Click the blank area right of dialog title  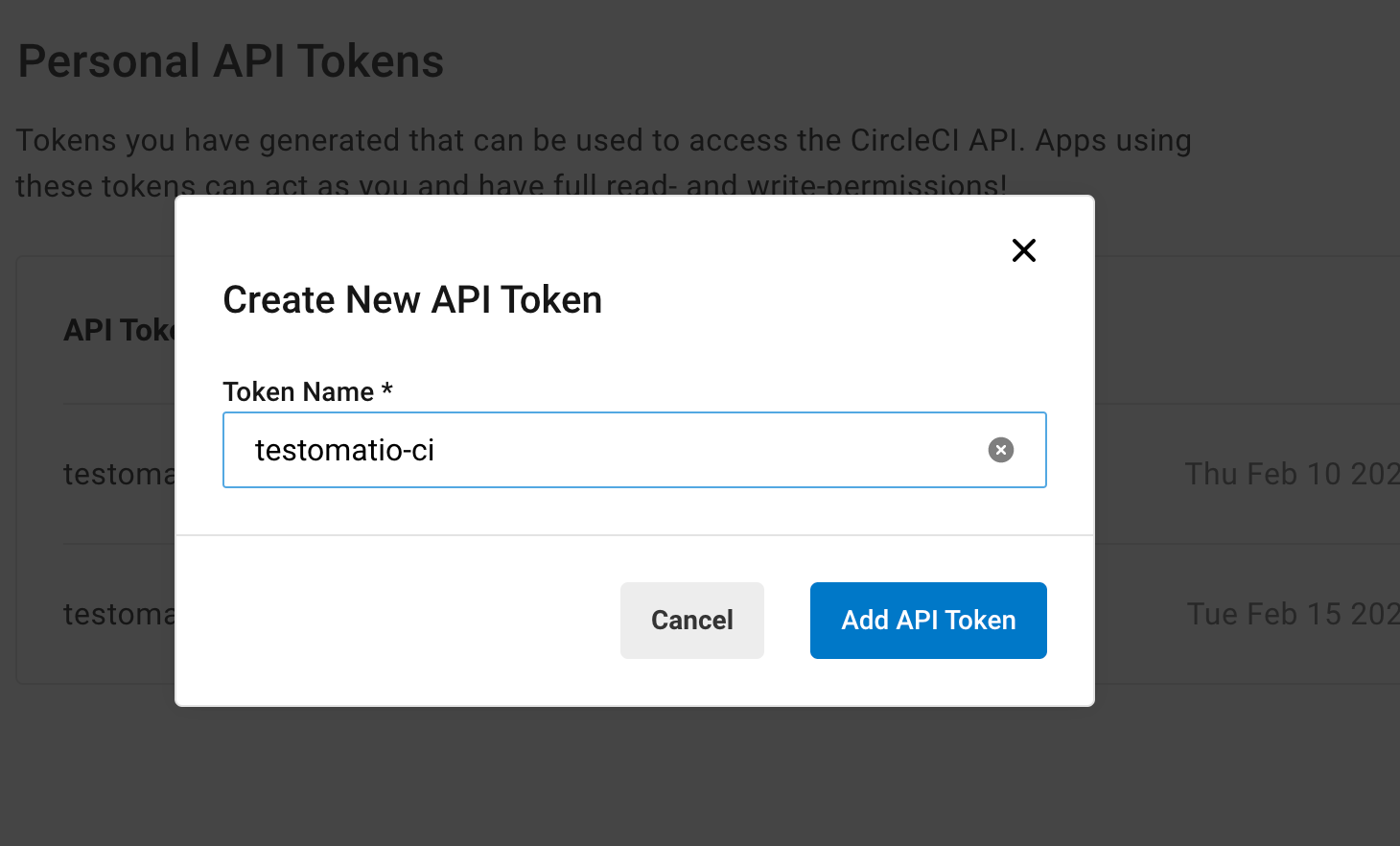pyautogui.click(x=805, y=300)
